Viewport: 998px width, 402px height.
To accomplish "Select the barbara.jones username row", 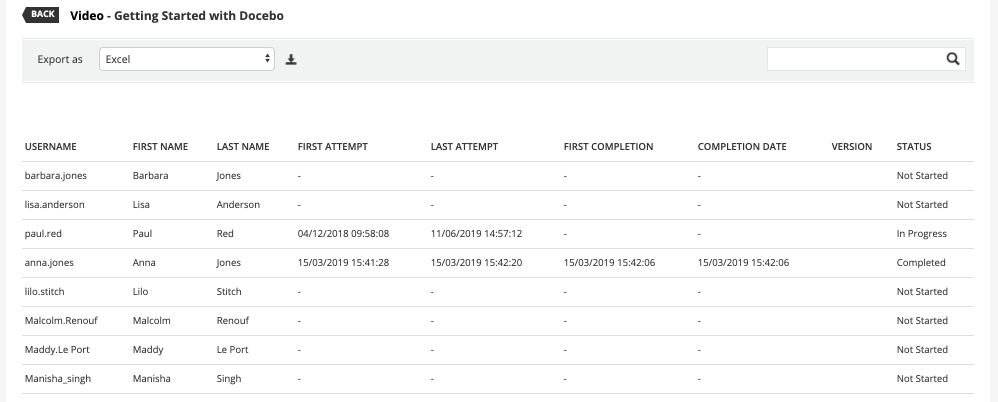I will click(x=56, y=176).
